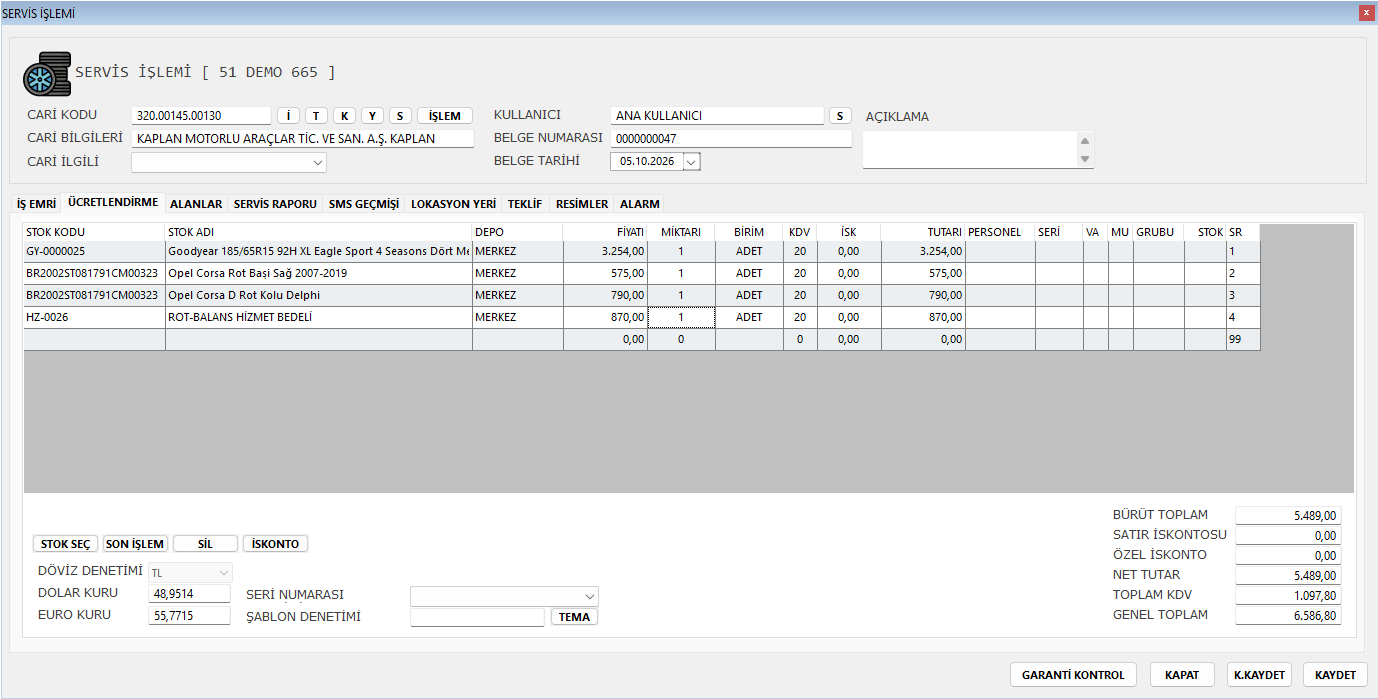Open the Belge Tarihi date picker
The width and height of the screenshot is (1378, 699).
click(692, 161)
